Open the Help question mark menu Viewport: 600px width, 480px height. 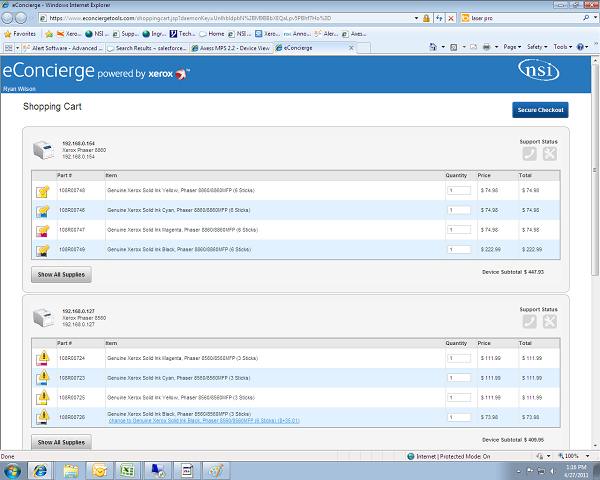582,47
